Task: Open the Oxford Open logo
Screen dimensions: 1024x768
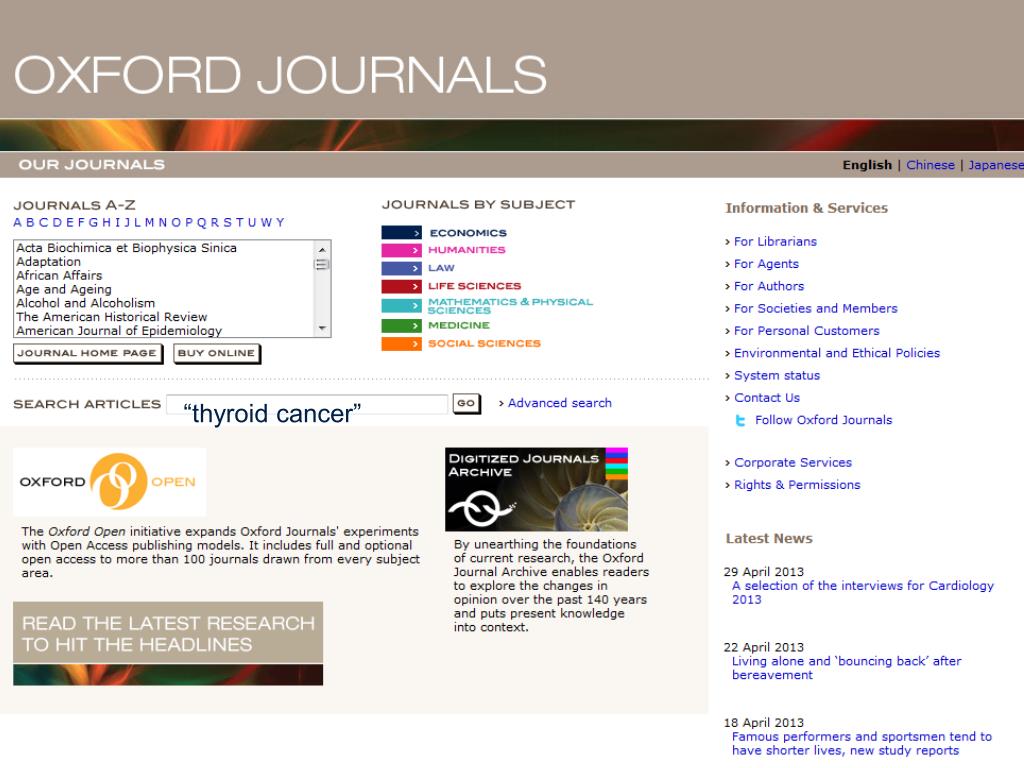Action: pos(109,482)
